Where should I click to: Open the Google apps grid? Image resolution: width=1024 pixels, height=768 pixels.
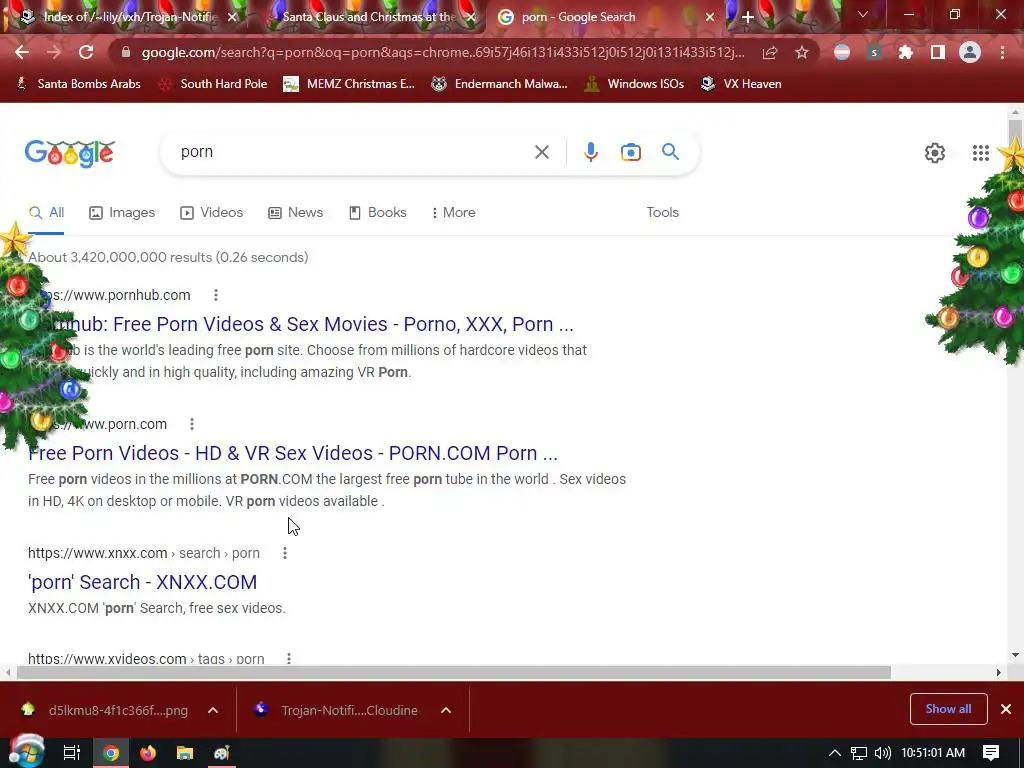(x=980, y=153)
